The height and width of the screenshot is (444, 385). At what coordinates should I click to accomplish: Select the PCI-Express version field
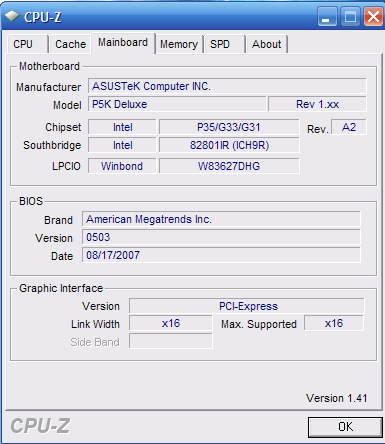(247, 306)
